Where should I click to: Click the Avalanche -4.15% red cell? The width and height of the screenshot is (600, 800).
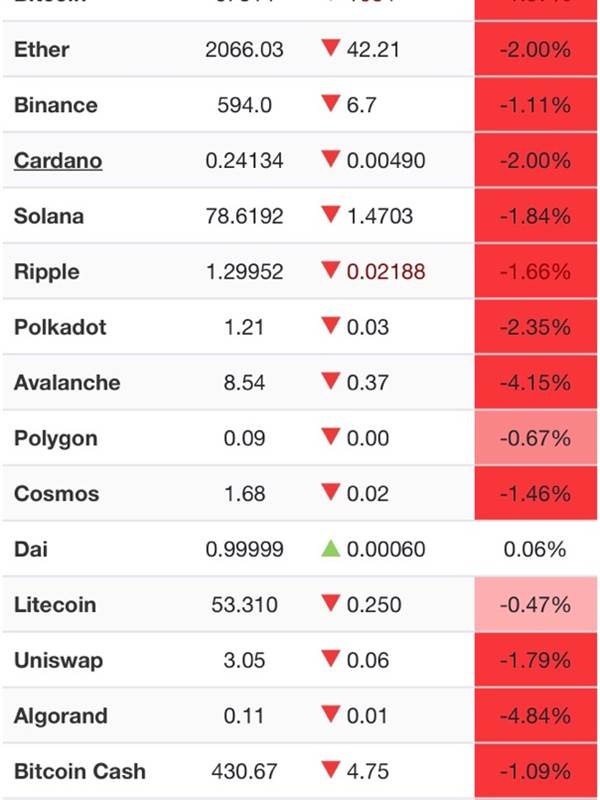click(537, 383)
